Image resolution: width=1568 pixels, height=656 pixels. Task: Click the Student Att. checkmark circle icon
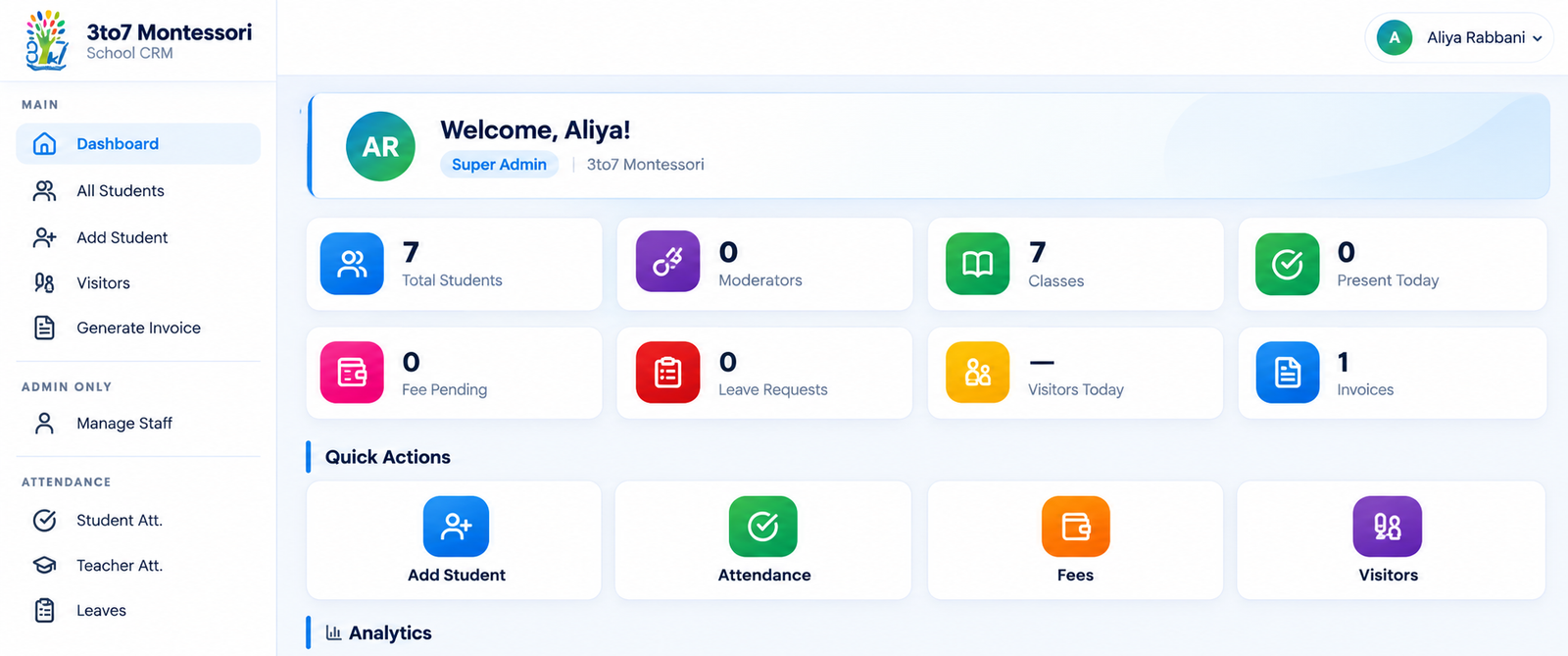point(44,521)
